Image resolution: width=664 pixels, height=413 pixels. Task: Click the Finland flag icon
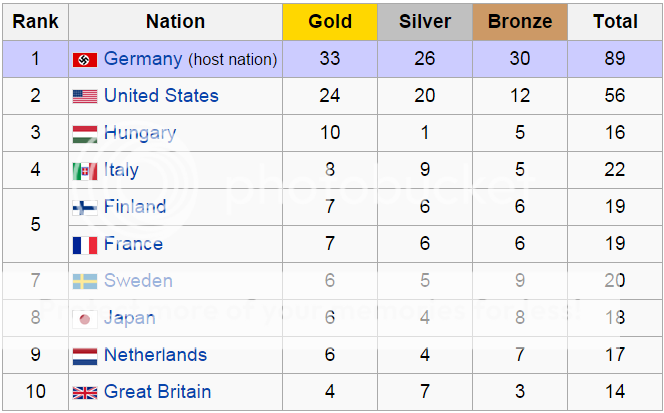point(85,208)
